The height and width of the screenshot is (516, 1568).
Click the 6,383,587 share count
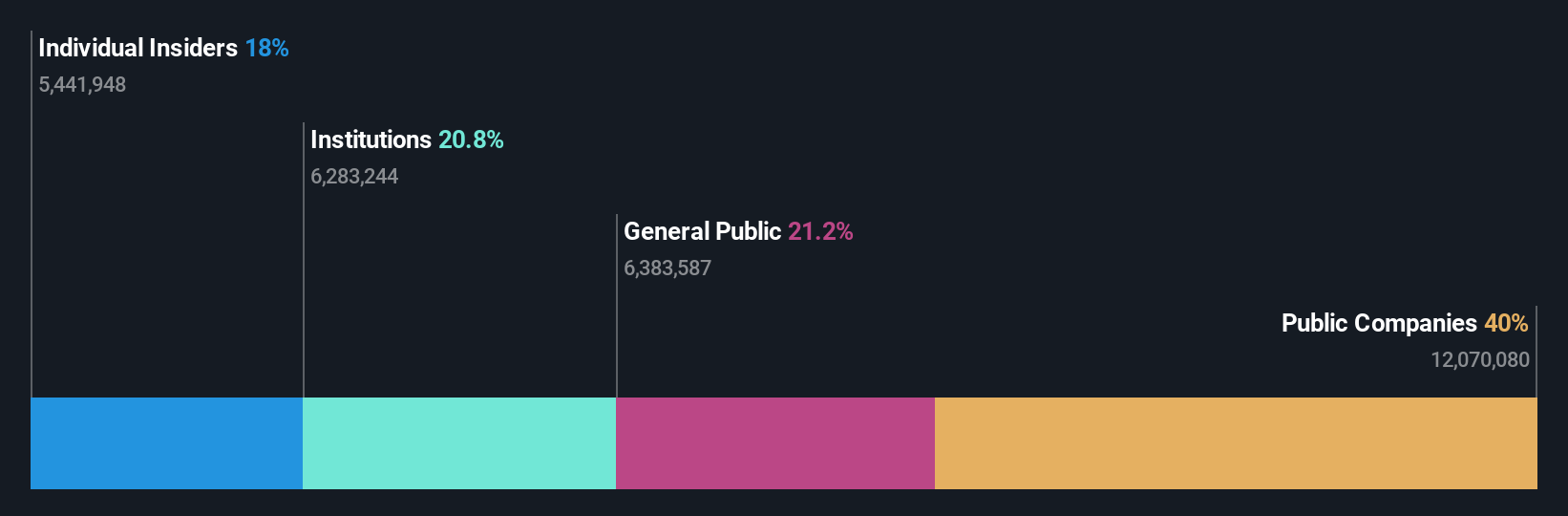pyautogui.click(x=667, y=268)
